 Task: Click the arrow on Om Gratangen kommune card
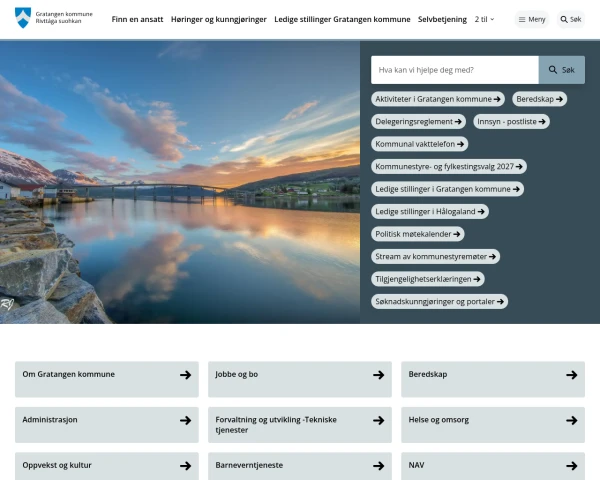pyautogui.click(x=186, y=375)
